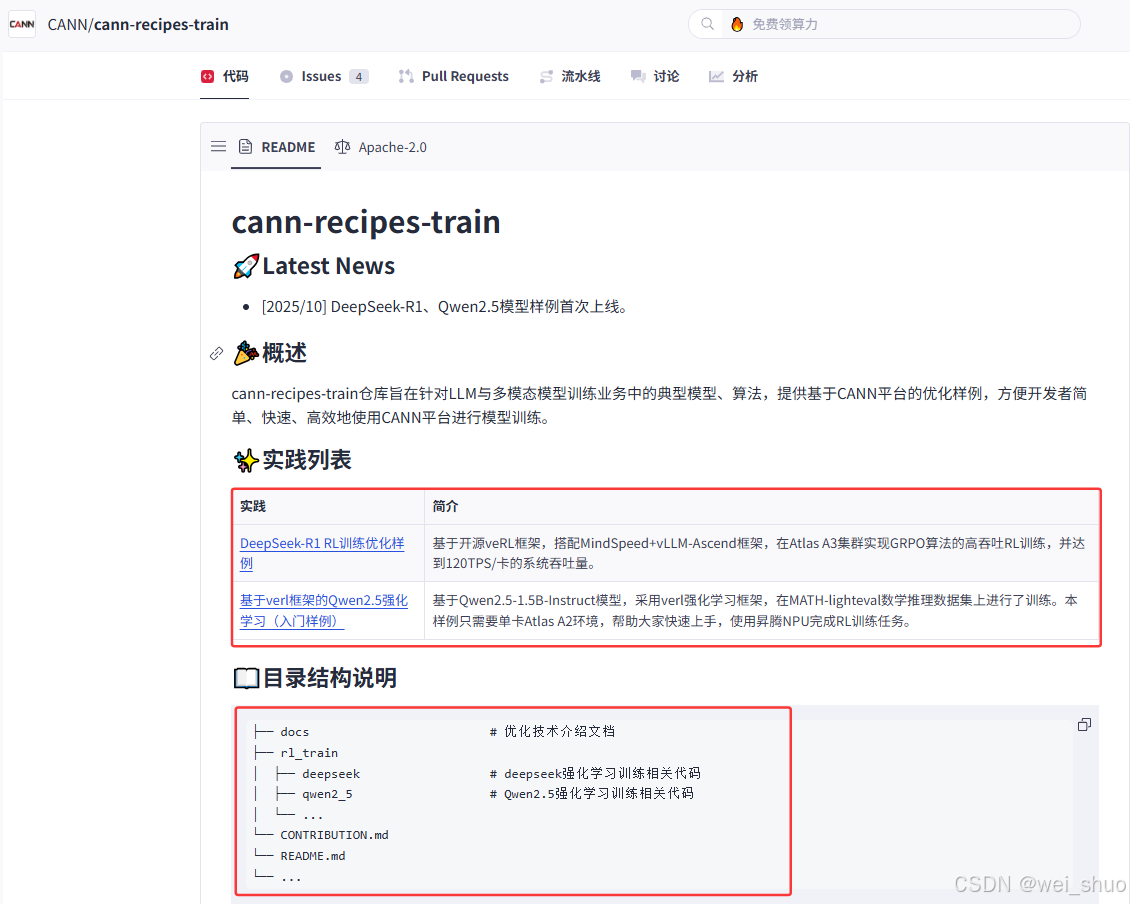Click the Apache-2.0 license scales icon
Screen dimensions: 1130x904
point(341,146)
